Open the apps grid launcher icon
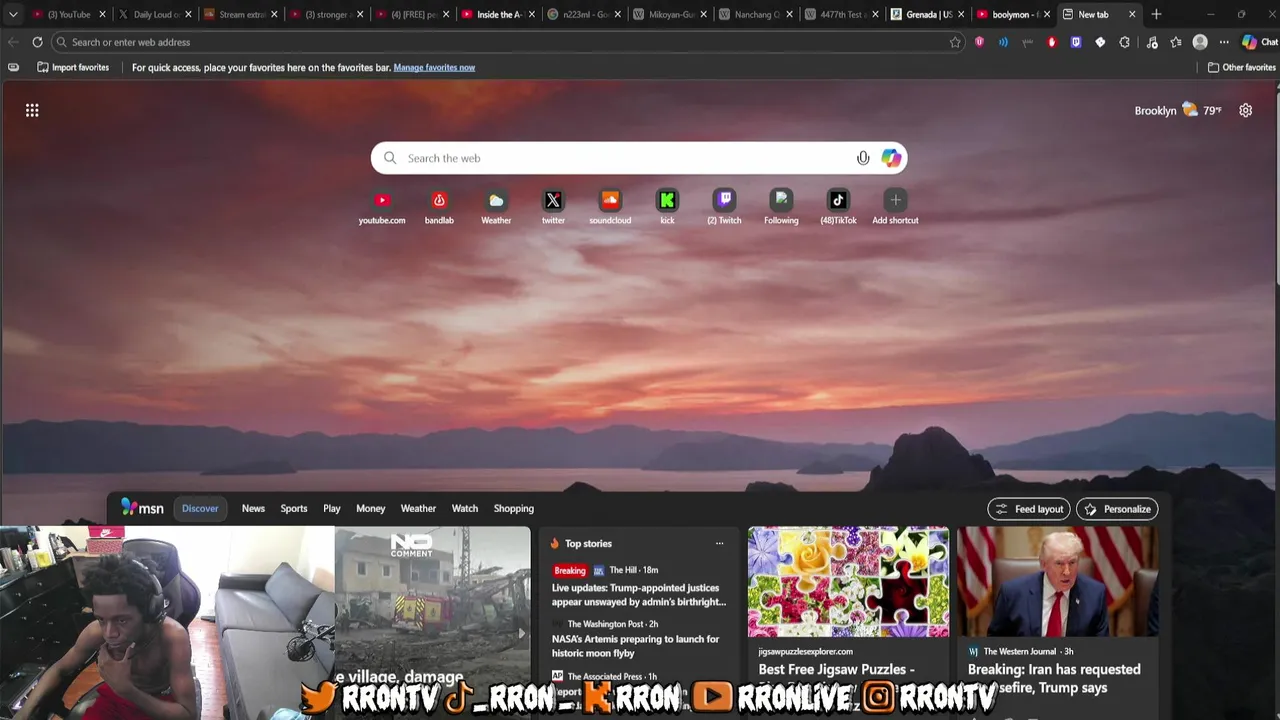This screenshot has height=720, width=1280. (x=32, y=110)
